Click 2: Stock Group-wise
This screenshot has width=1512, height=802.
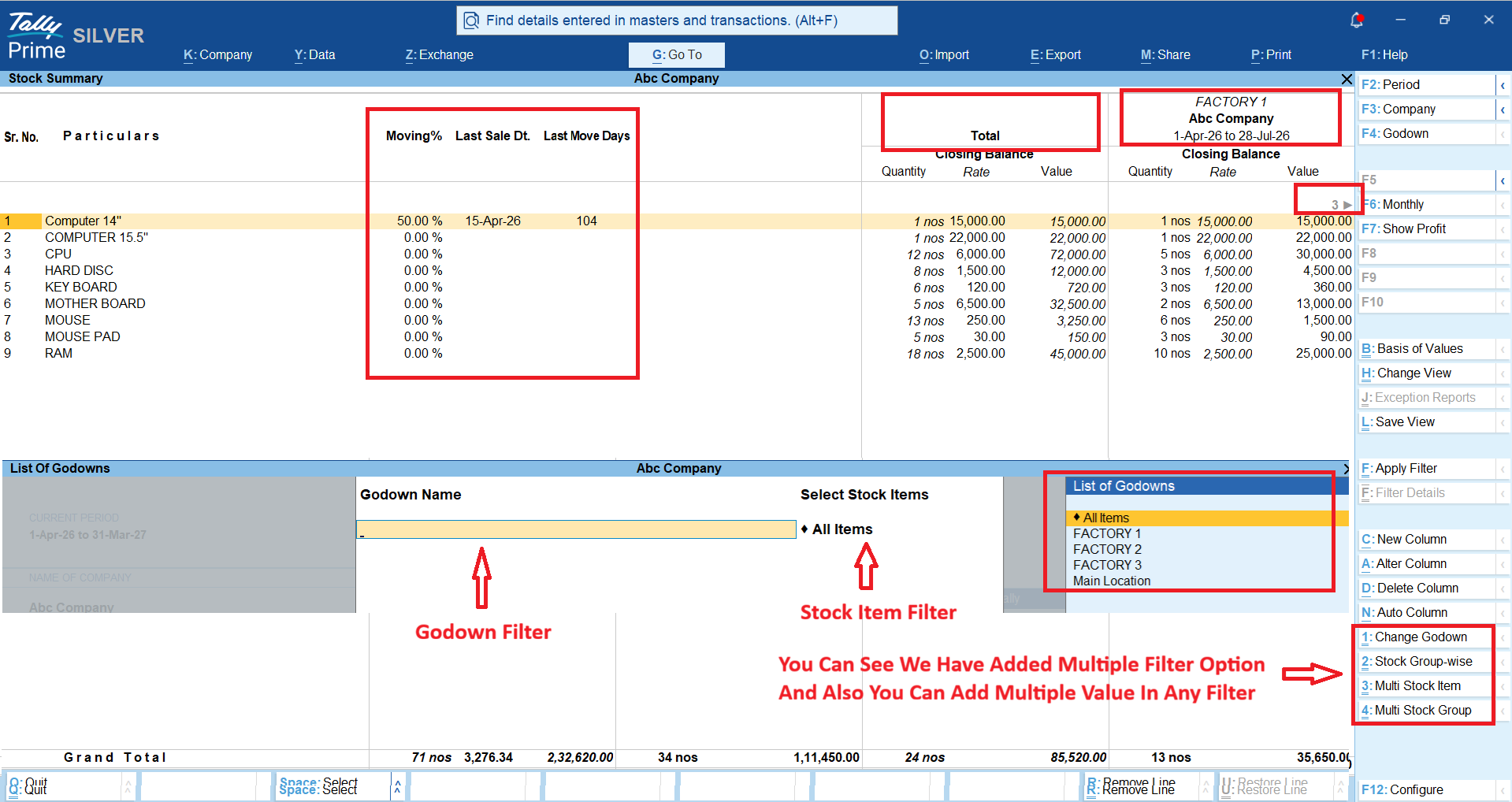[x=1427, y=662]
